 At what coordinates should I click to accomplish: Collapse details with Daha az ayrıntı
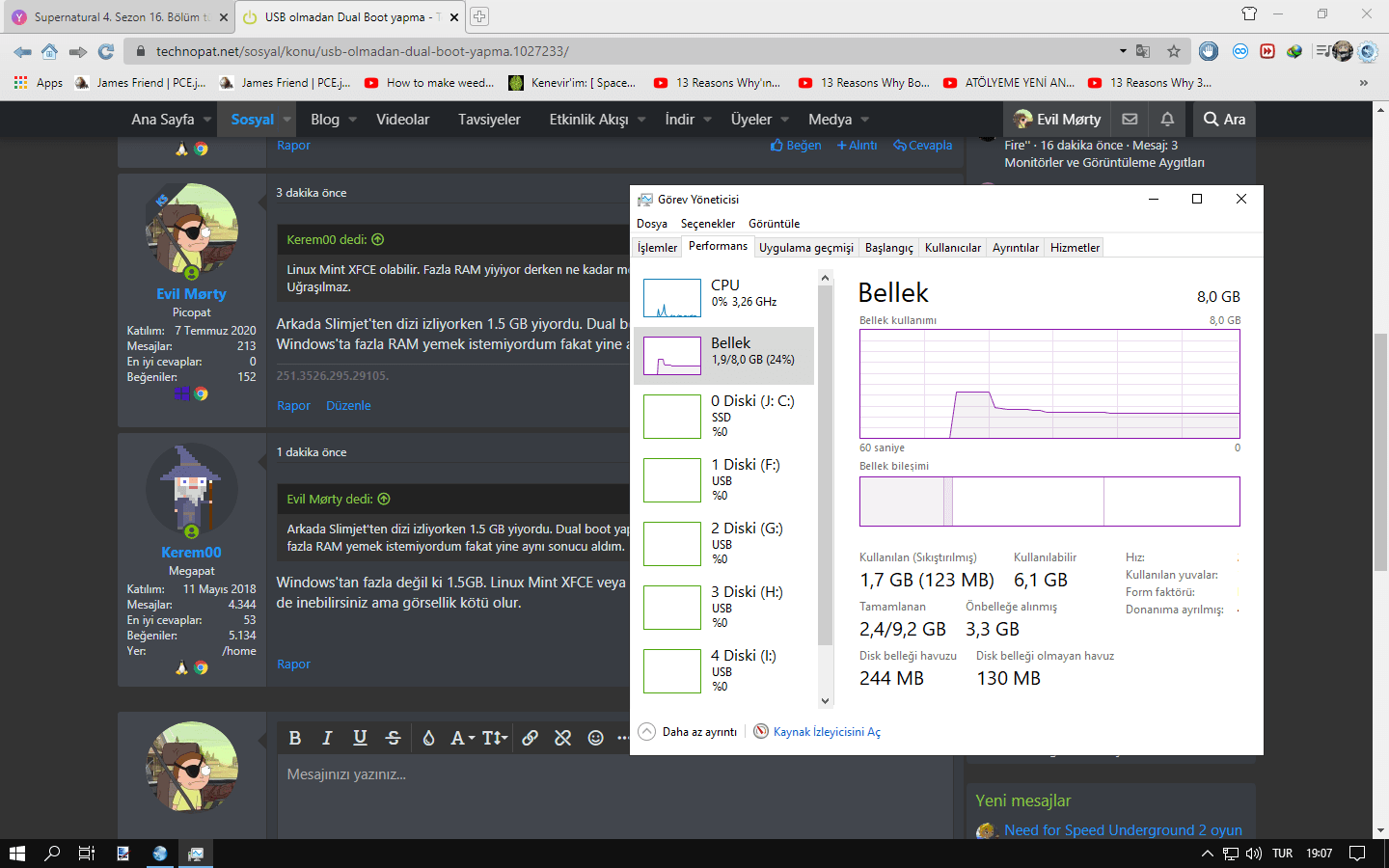pyautogui.click(x=688, y=732)
